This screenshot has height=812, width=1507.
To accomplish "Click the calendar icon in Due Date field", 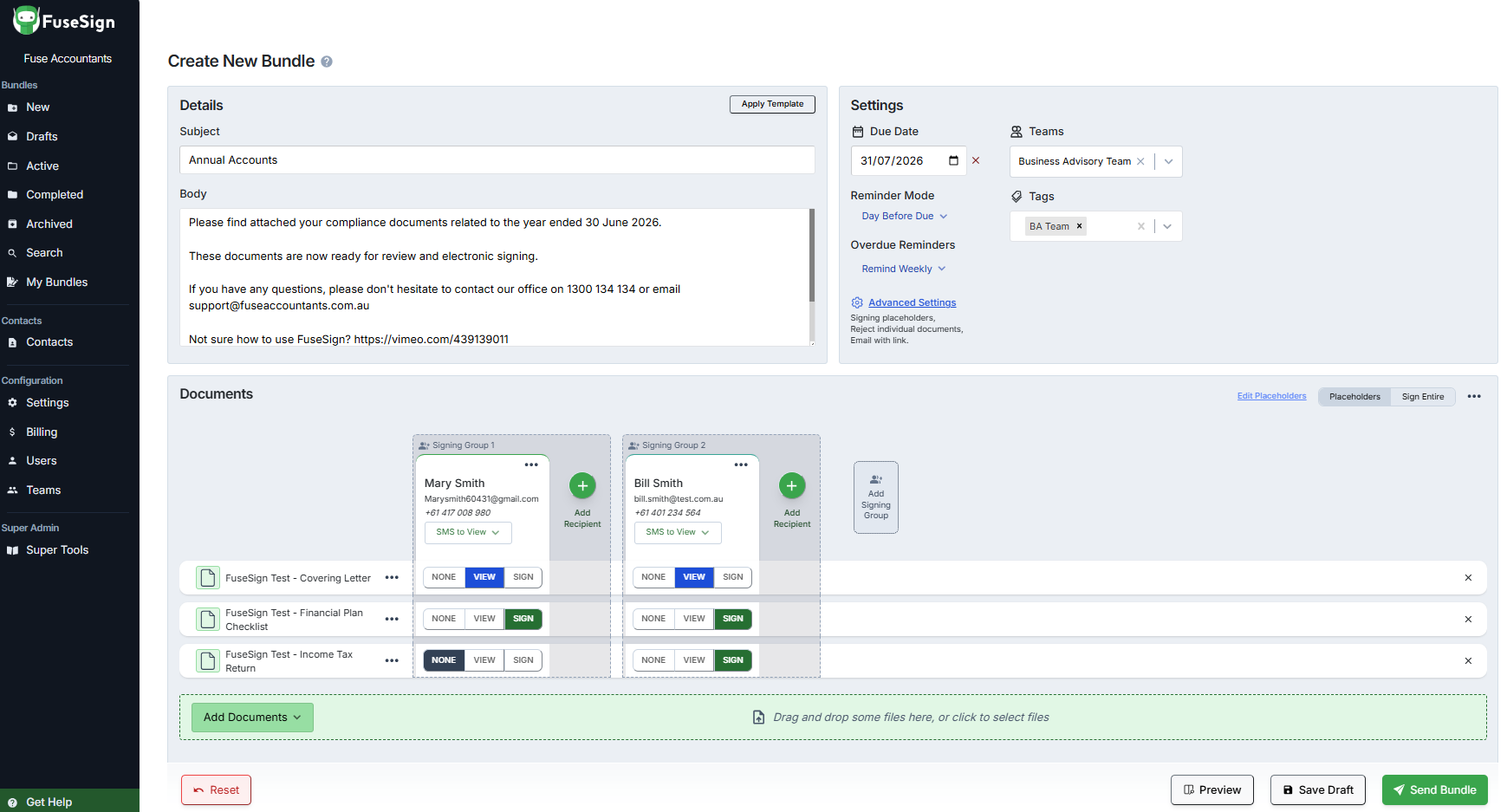I will (x=953, y=160).
